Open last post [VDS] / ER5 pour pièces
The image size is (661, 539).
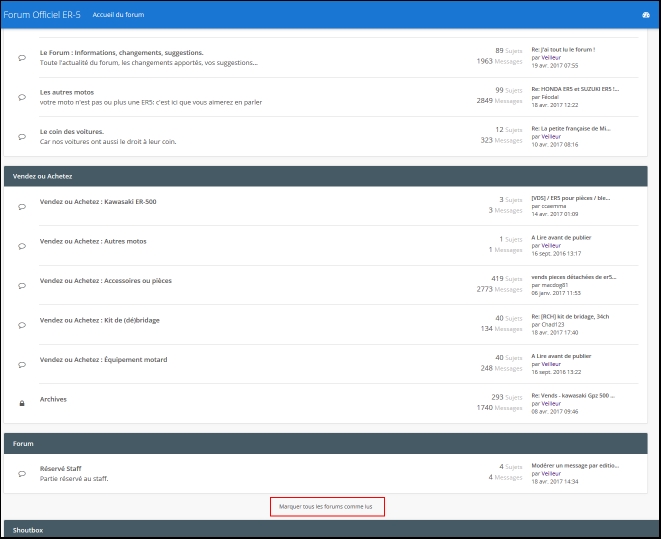pyautogui.click(x=570, y=198)
